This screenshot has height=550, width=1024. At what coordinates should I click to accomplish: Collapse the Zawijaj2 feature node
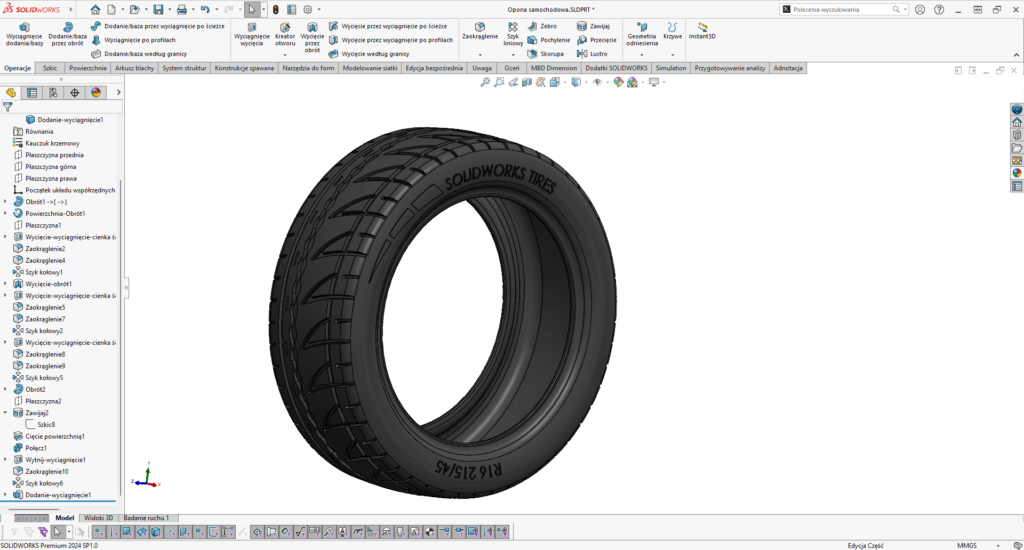pyautogui.click(x=5, y=413)
